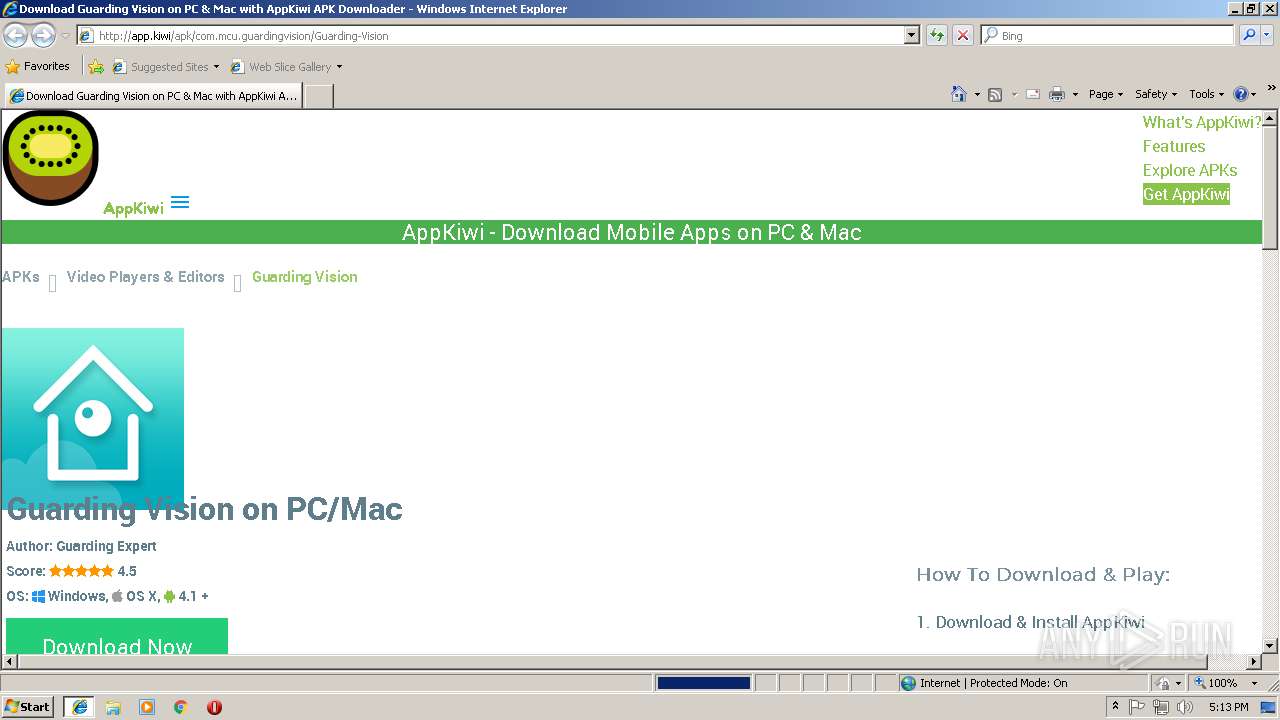
Task: Click the Add to Favorites Bar icon
Action: (x=96, y=67)
